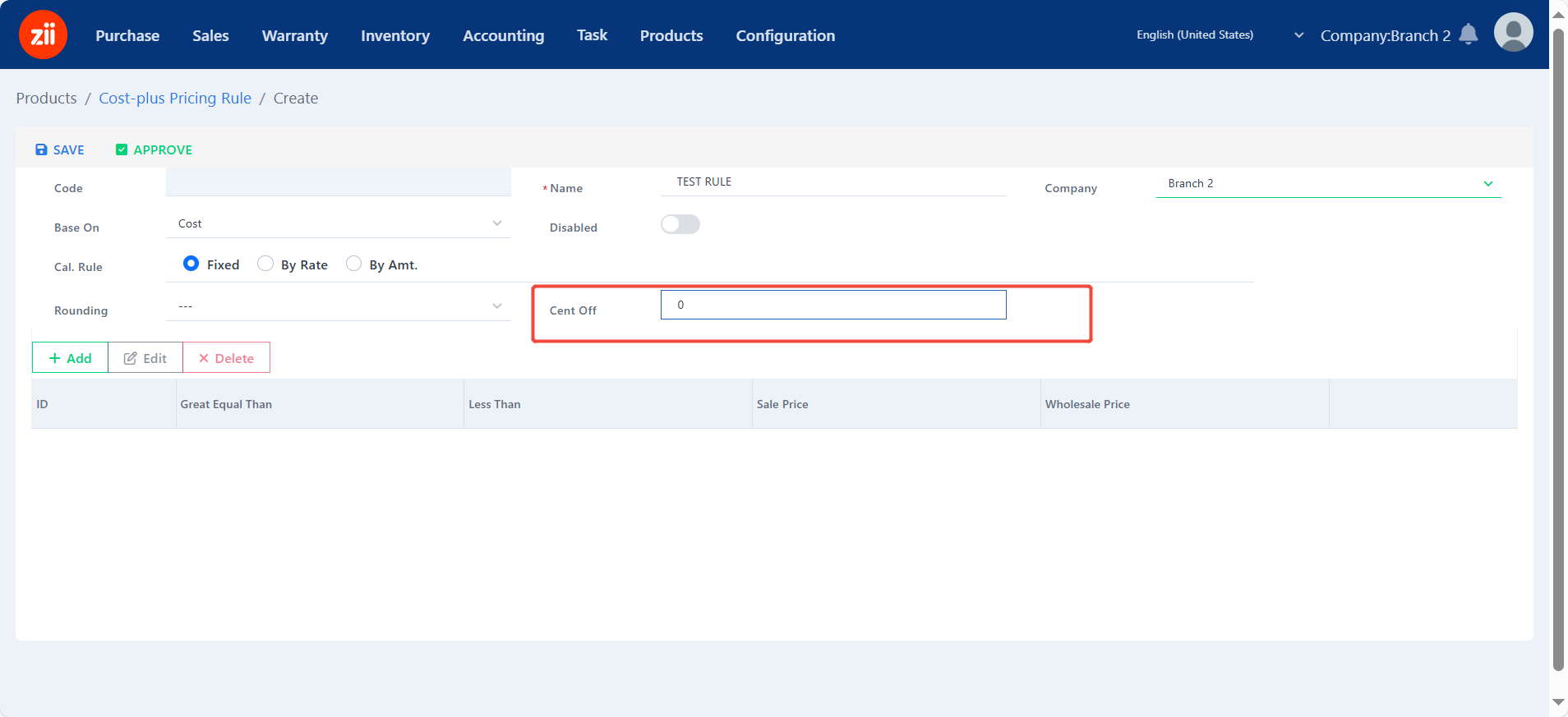Open the Company Branch 2 dropdown
Viewport: 1568px width, 717px height.
pyautogui.click(x=1328, y=183)
